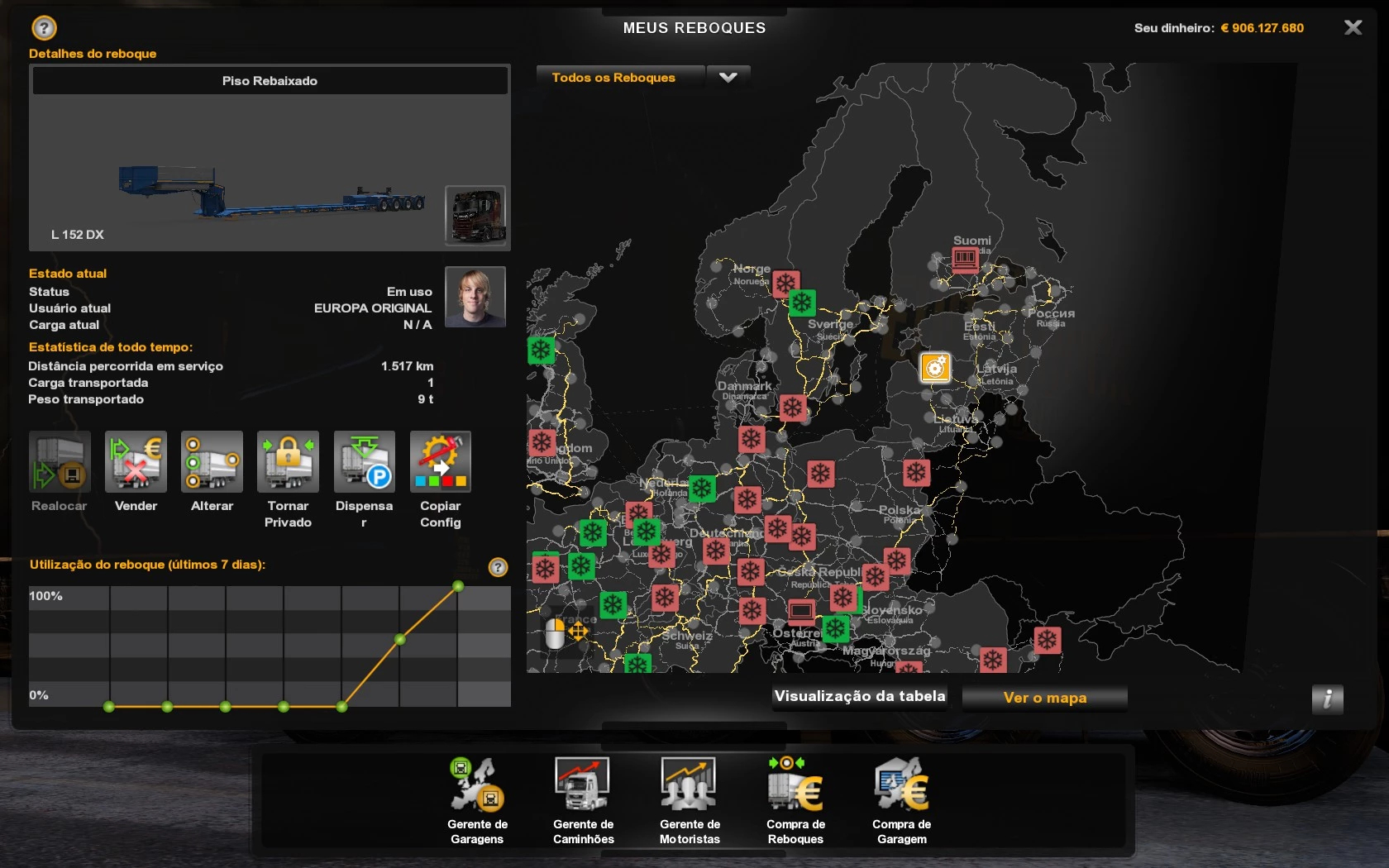Toggle Tornar Privado padlock icon
Viewport: 1389px width, 868px height.
click(x=288, y=462)
